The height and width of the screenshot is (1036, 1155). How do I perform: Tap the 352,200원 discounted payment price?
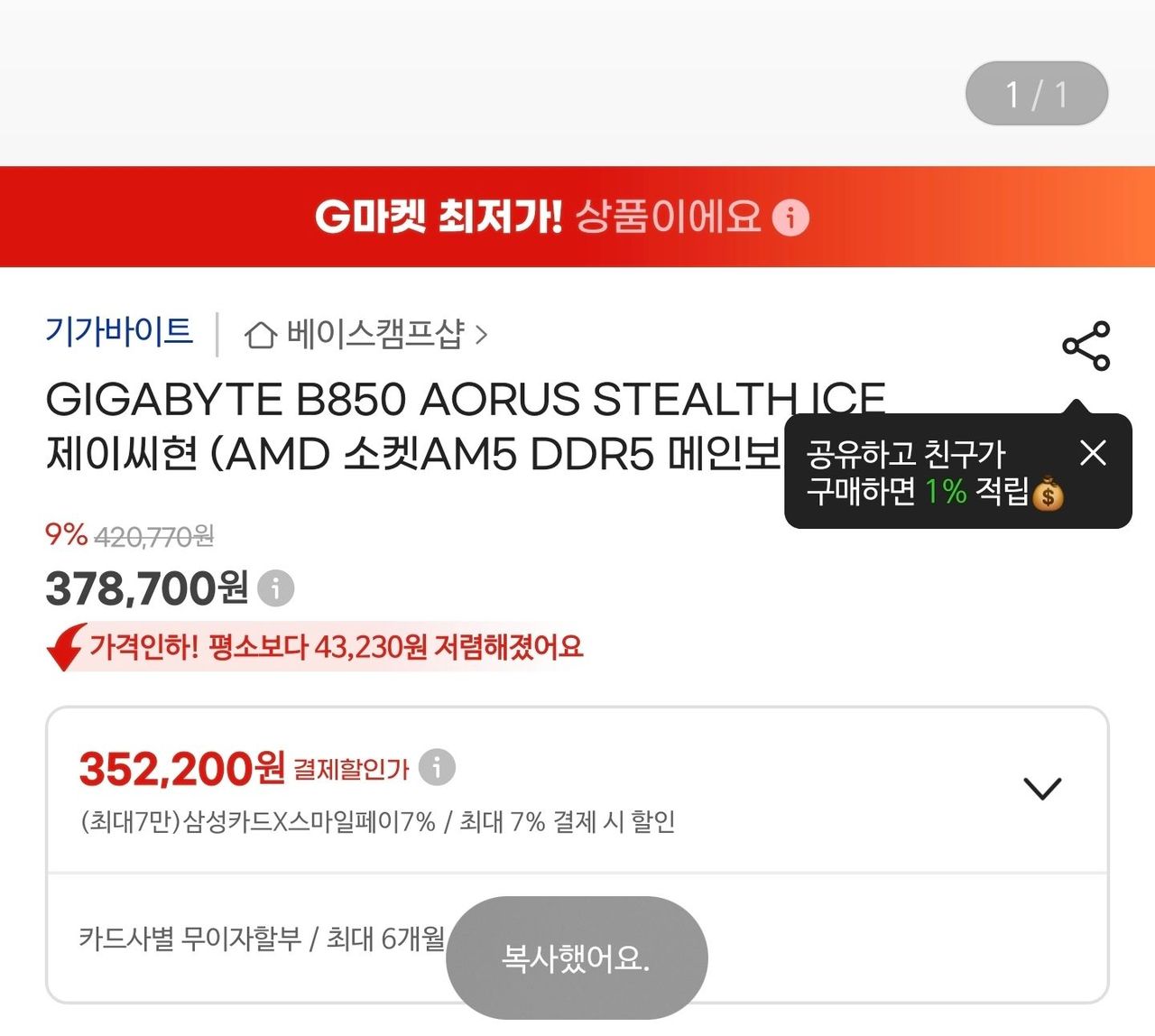pos(182,769)
